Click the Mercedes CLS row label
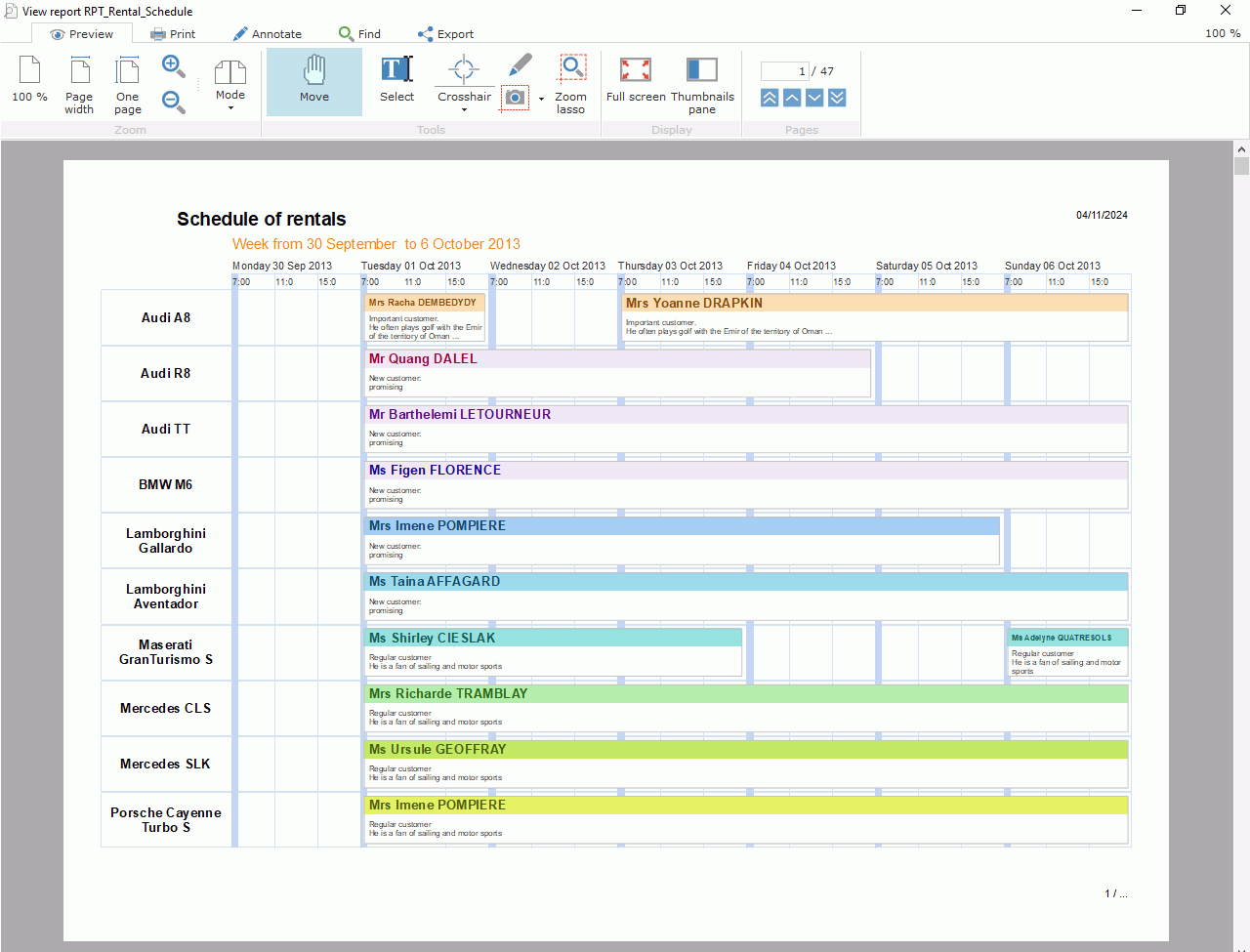 pyautogui.click(x=166, y=708)
